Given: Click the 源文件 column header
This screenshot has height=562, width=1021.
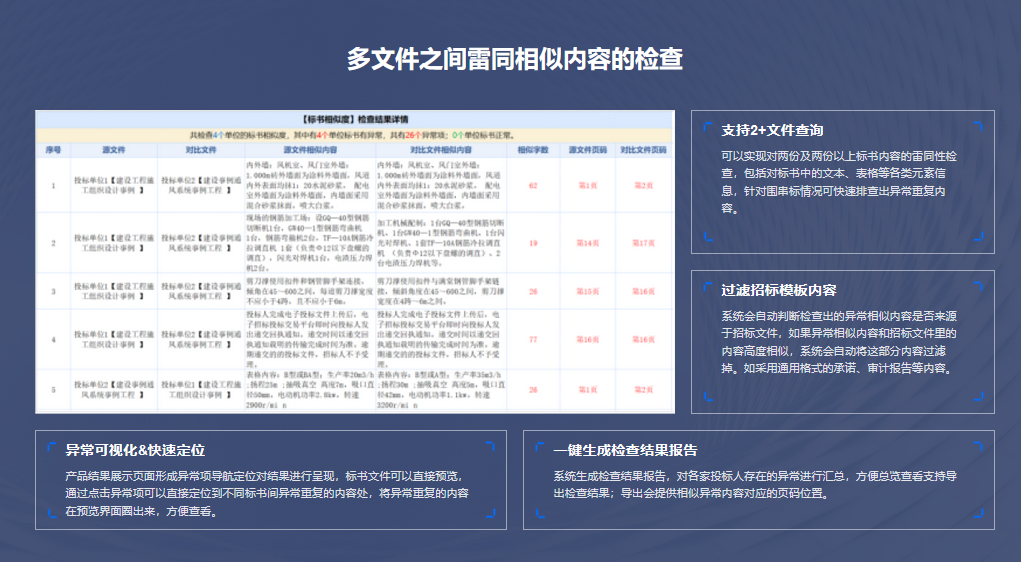Looking at the screenshot, I should click(x=114, y=150).
